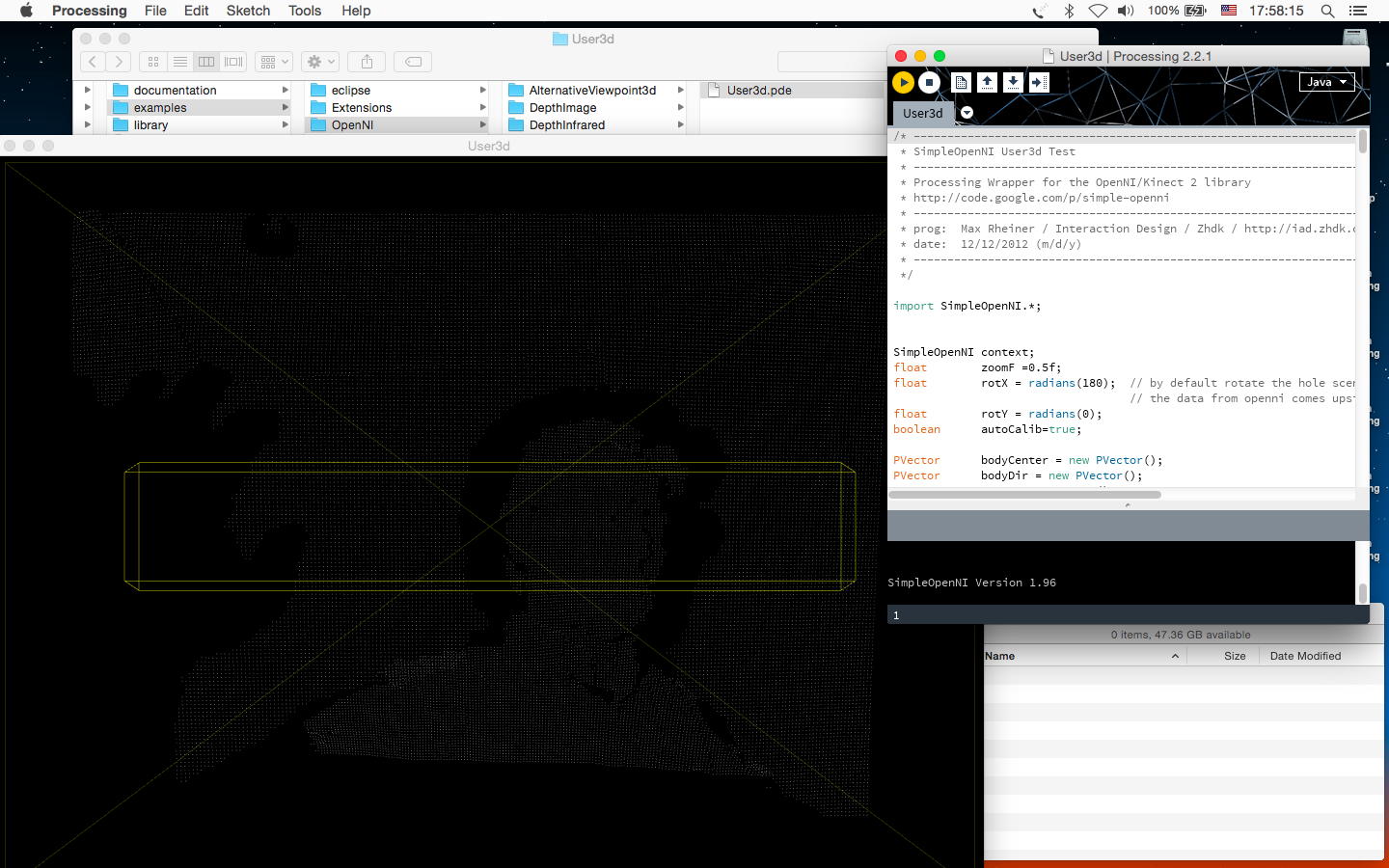This screenshot has width=1389, height=868.
Task: Click the bodyCenter PVector line
Action: (1028, 460)
